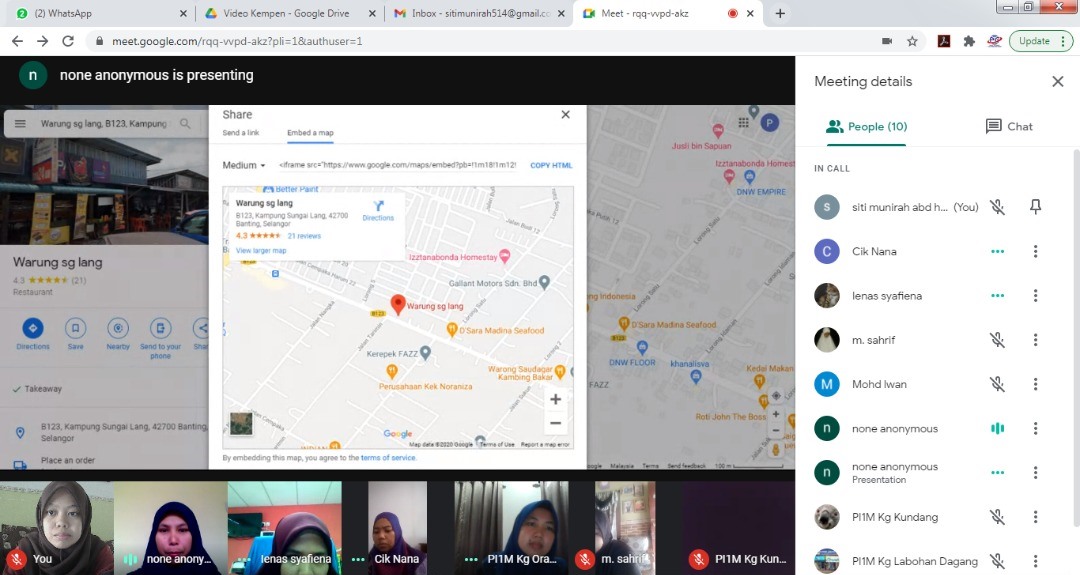Click the camera indicator in address bar
Viewport: 1080px width, 575px height.
tap(886, 41)
